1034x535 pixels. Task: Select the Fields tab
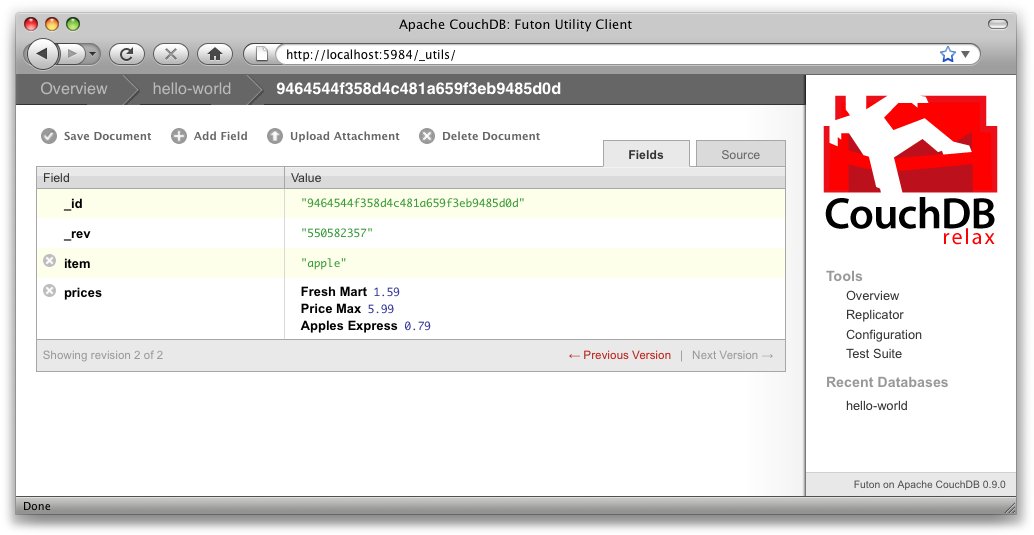point(646,155)
